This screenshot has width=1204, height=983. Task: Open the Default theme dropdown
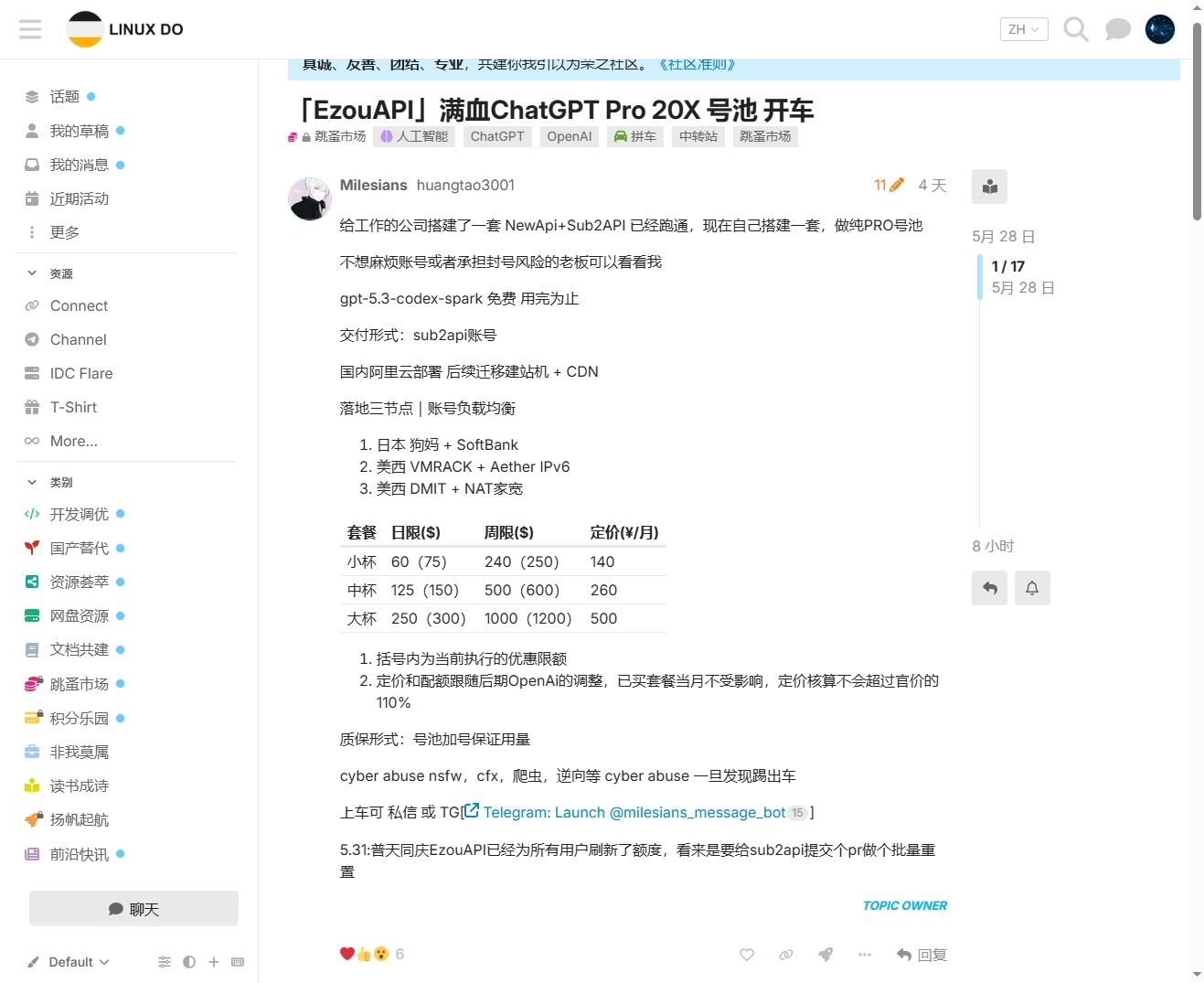[x=69, y=962]
